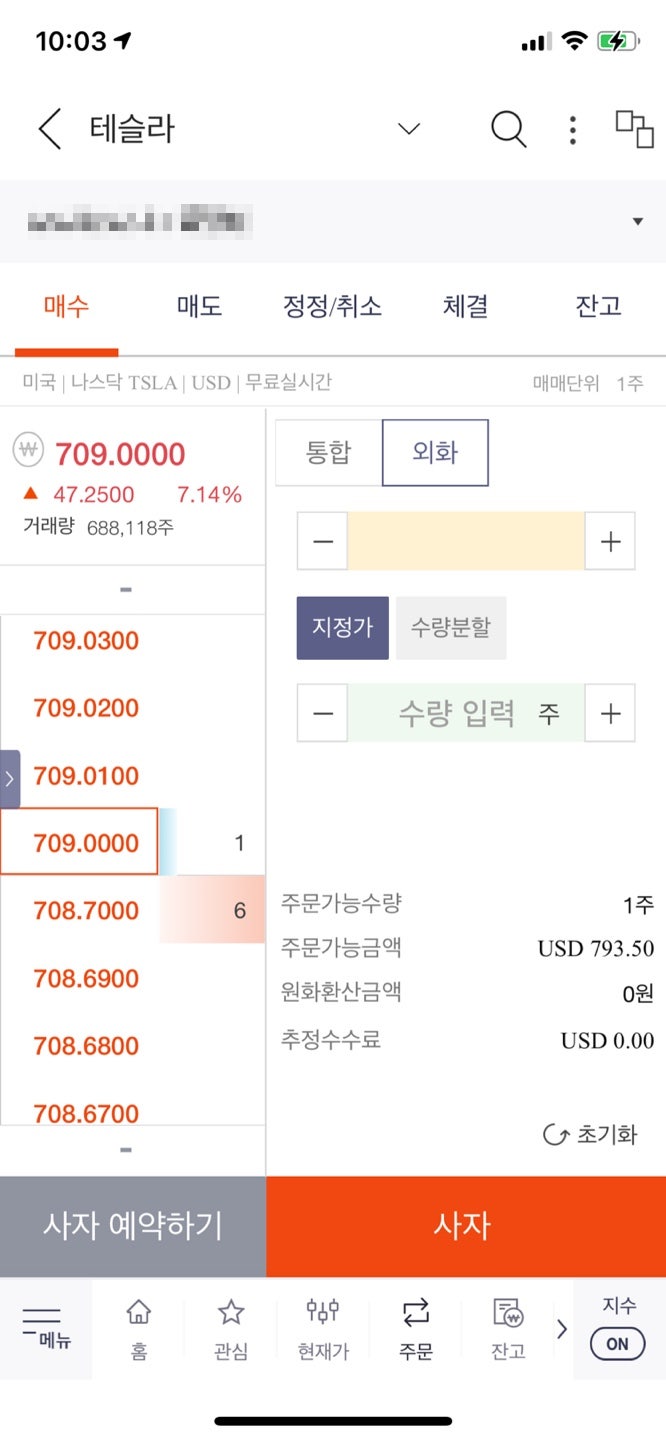Open the 메뉴 hamburger icon
Image resolution: width=666 pixels, height=1440 pixels.
[x=45, y=1328]
